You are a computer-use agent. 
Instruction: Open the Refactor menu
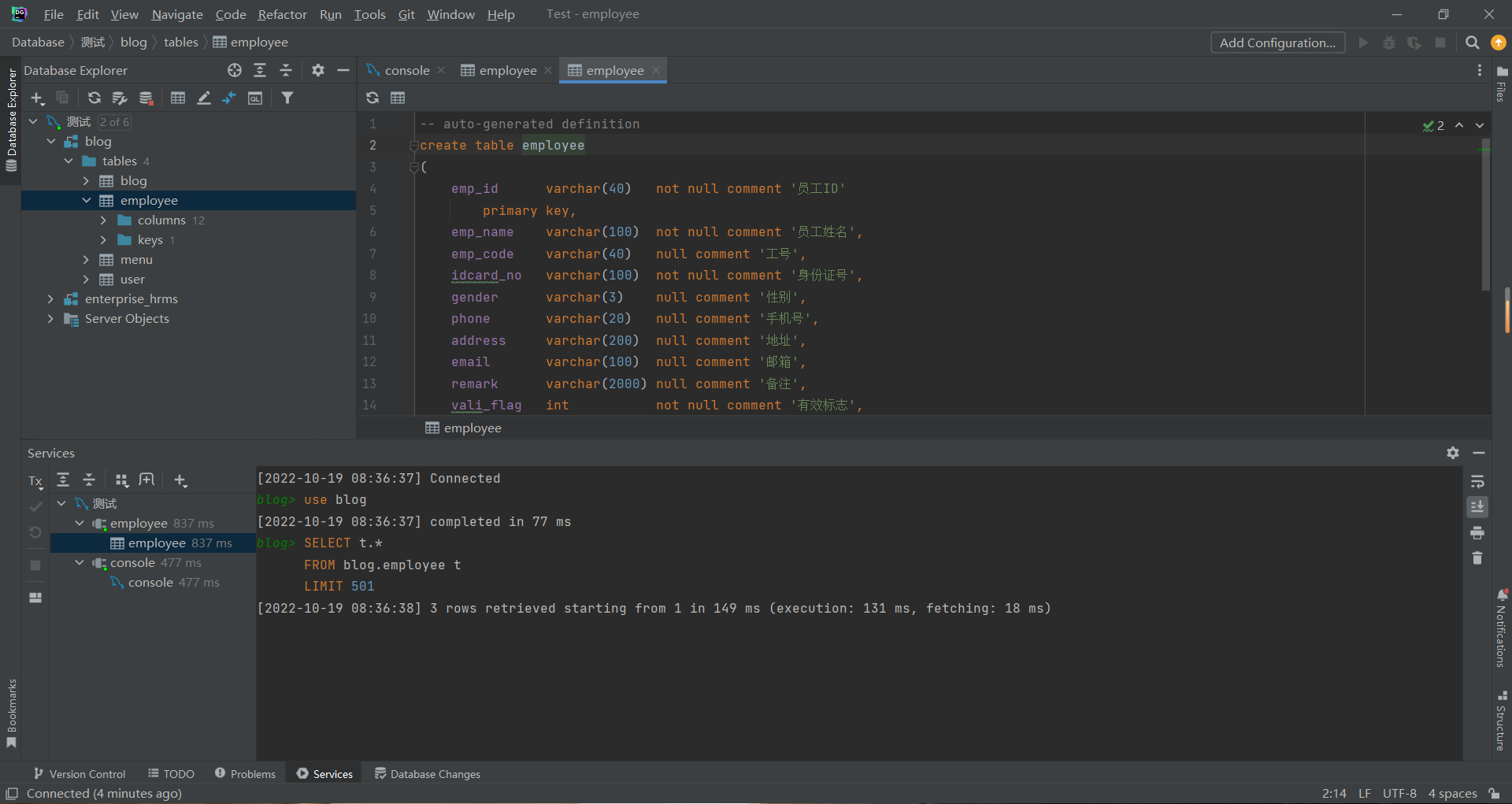click(282, 14)
